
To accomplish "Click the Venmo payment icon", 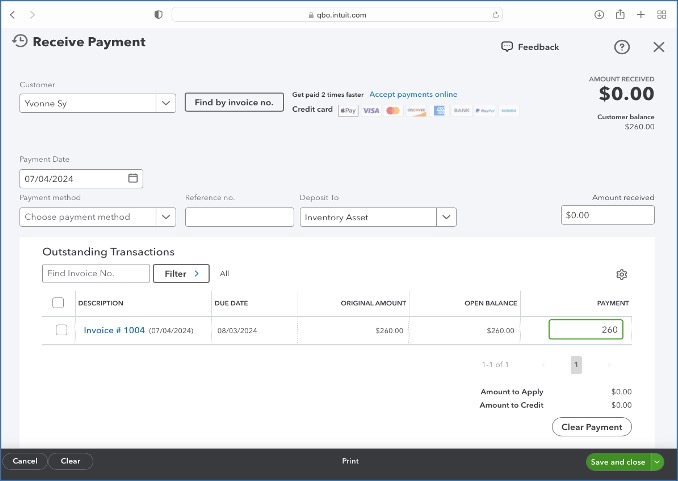I will tap(508, 111).
